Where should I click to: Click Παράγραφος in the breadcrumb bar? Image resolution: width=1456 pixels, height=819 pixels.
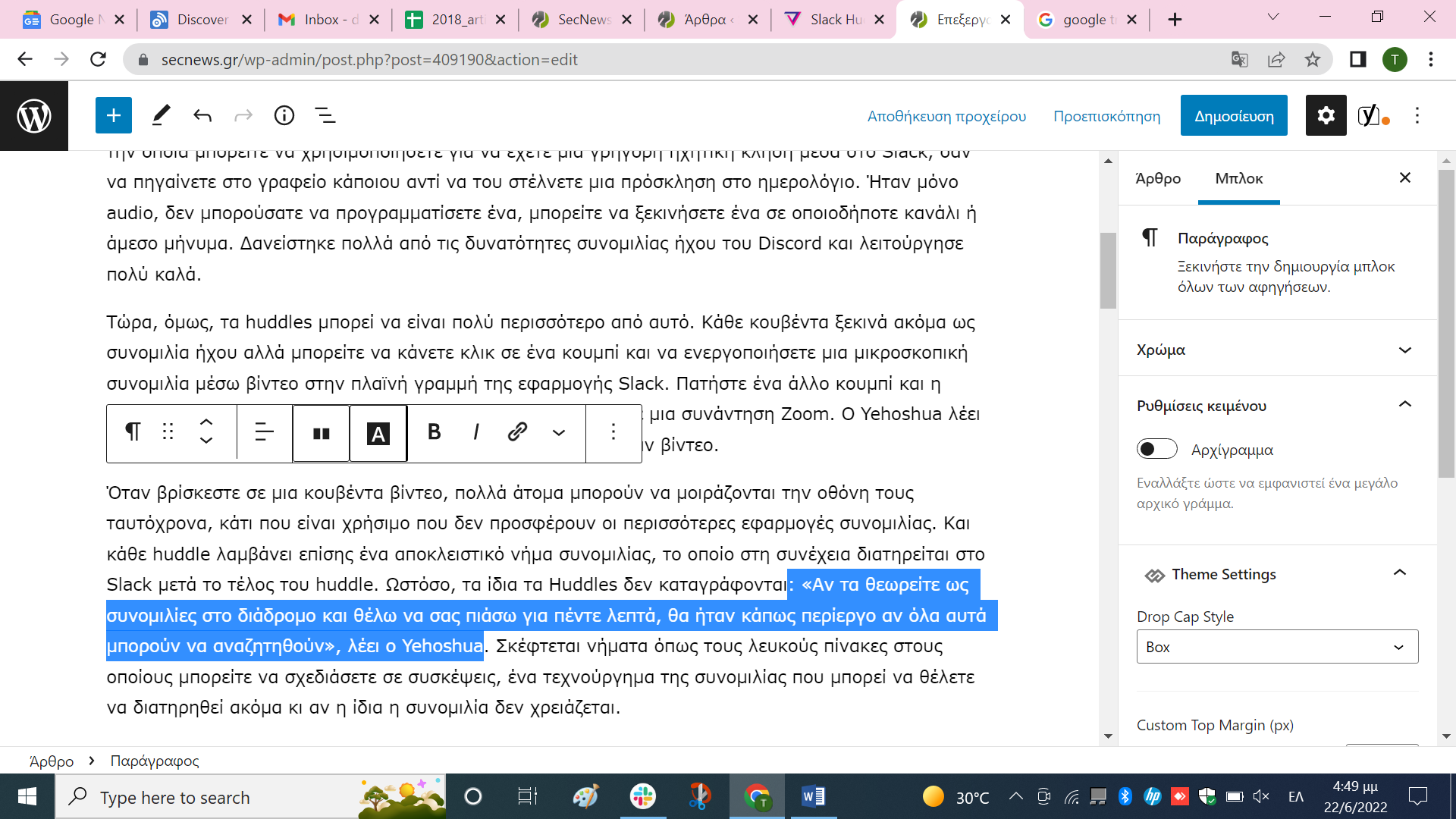155,761
